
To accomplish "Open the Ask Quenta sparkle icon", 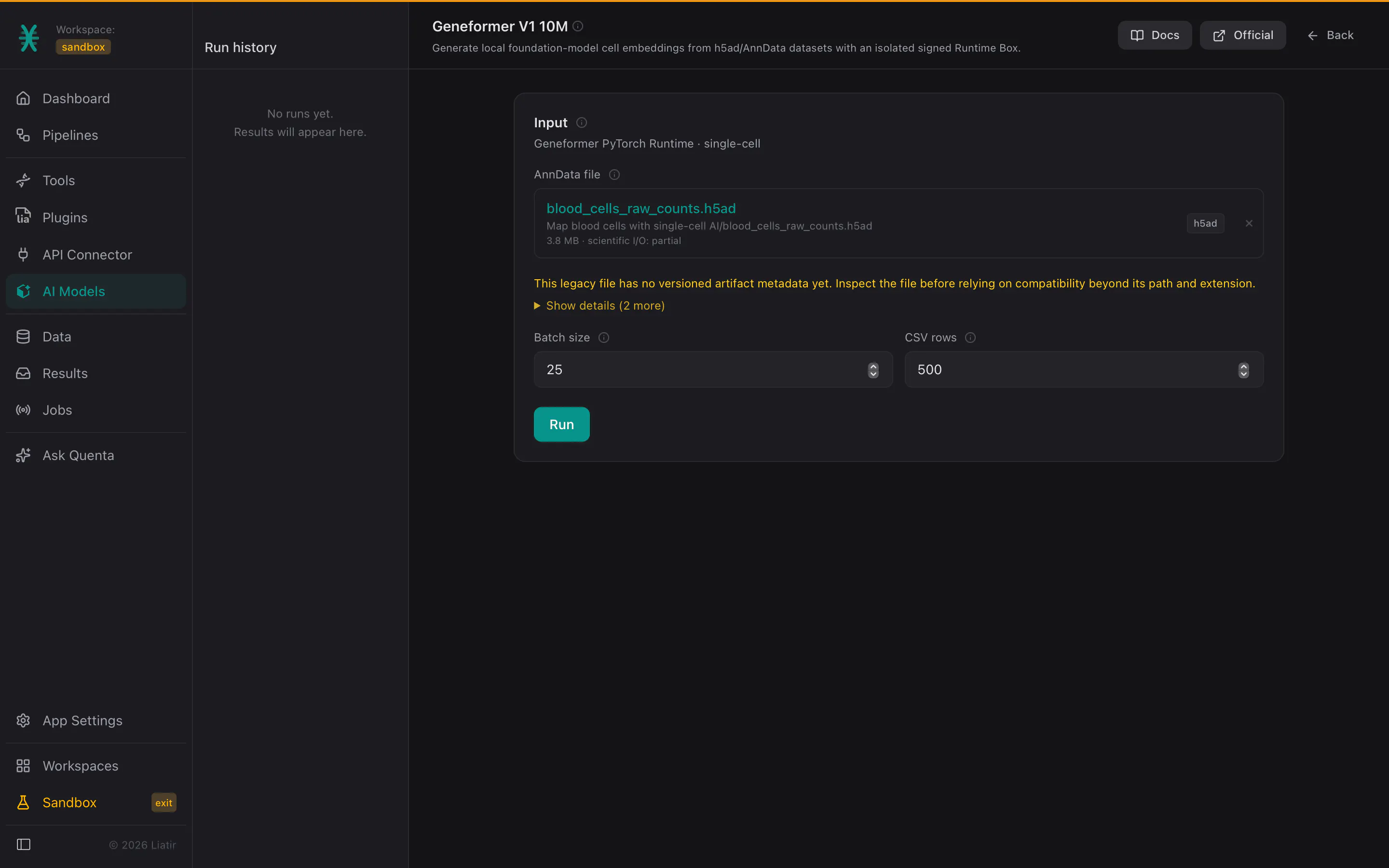I will (x=23, y=455).
